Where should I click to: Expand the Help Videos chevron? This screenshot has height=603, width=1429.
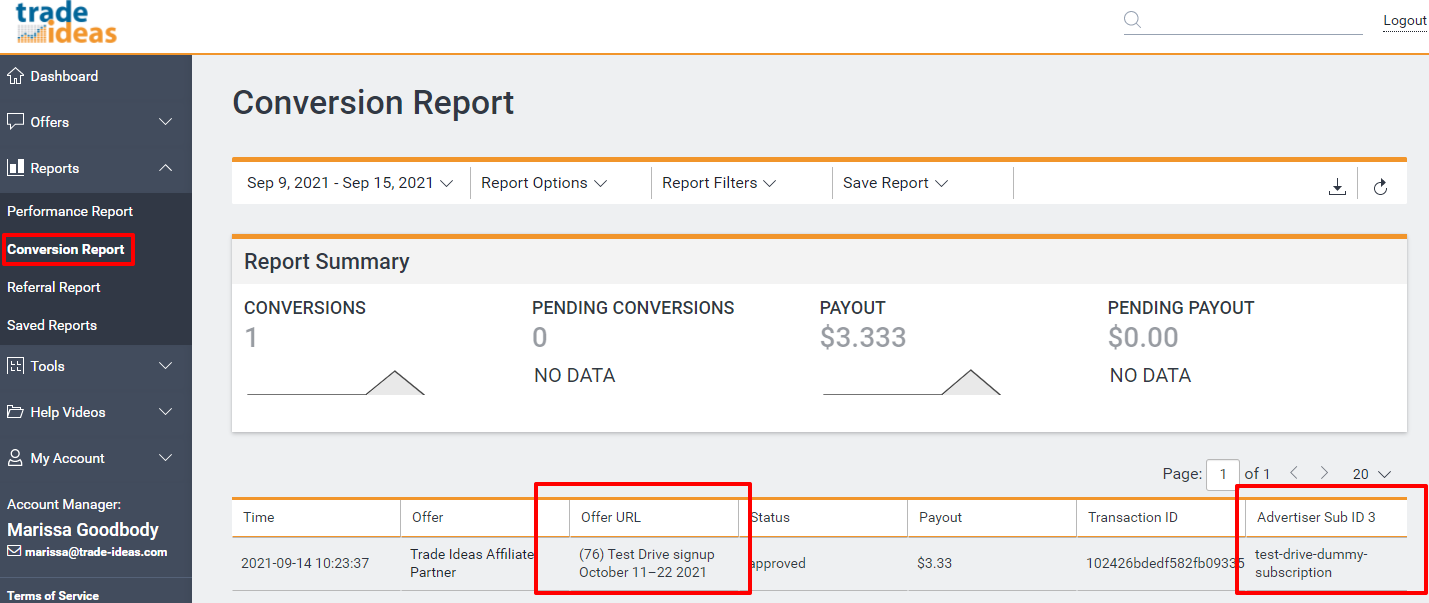tap(166, 412)
